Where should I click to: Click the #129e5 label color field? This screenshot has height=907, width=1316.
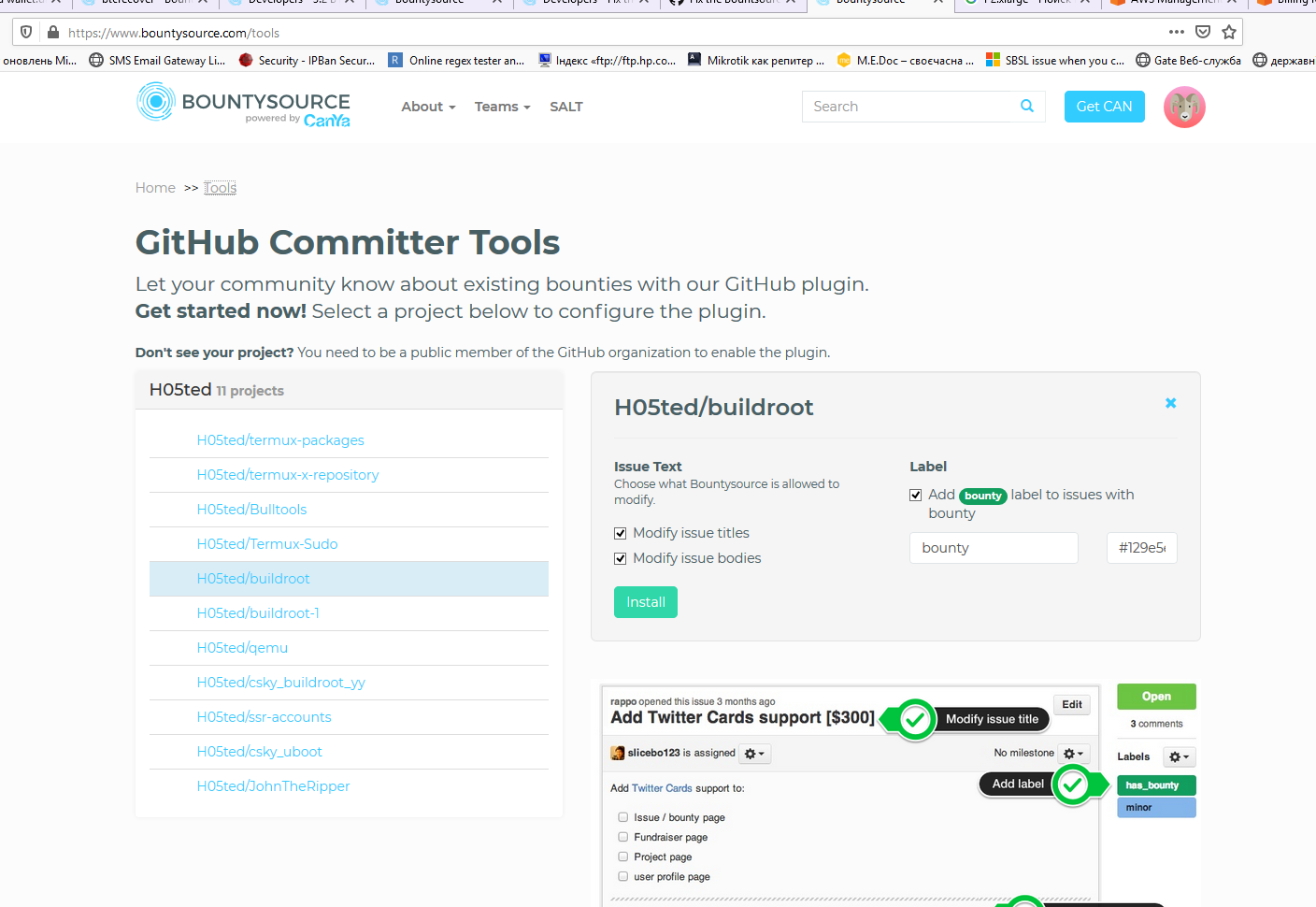tap(1141, 547)
